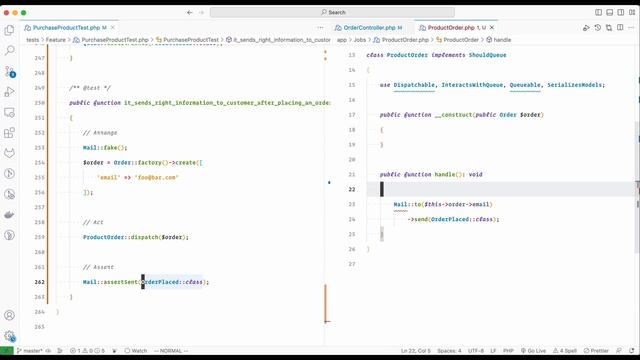Open the Manage gear icon
The height and width of the screenshot is (360, 640).
click(9, 336)
